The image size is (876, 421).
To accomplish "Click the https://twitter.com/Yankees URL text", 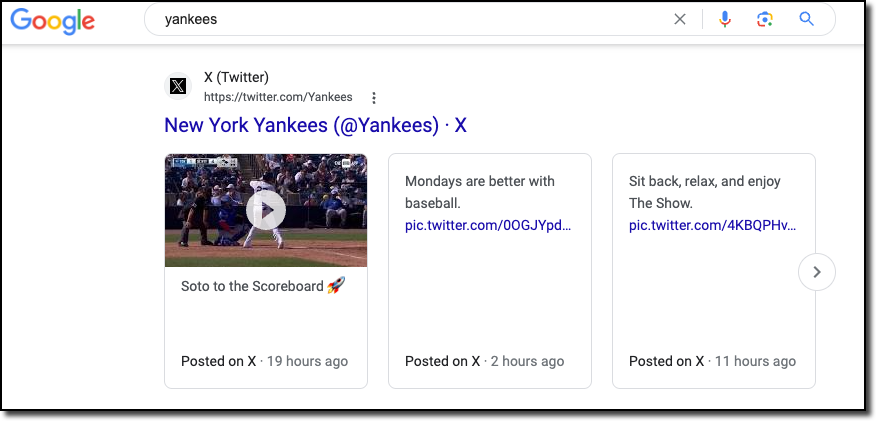I will click(278, 97).
